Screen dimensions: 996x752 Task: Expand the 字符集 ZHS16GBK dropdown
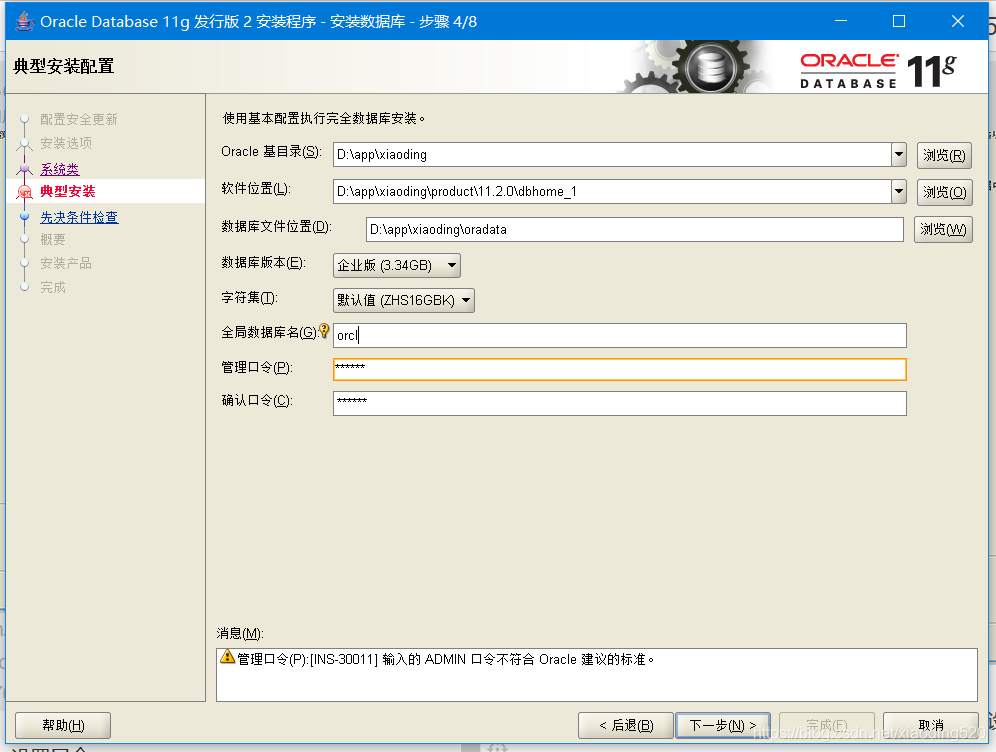click(x=404, y=300)
